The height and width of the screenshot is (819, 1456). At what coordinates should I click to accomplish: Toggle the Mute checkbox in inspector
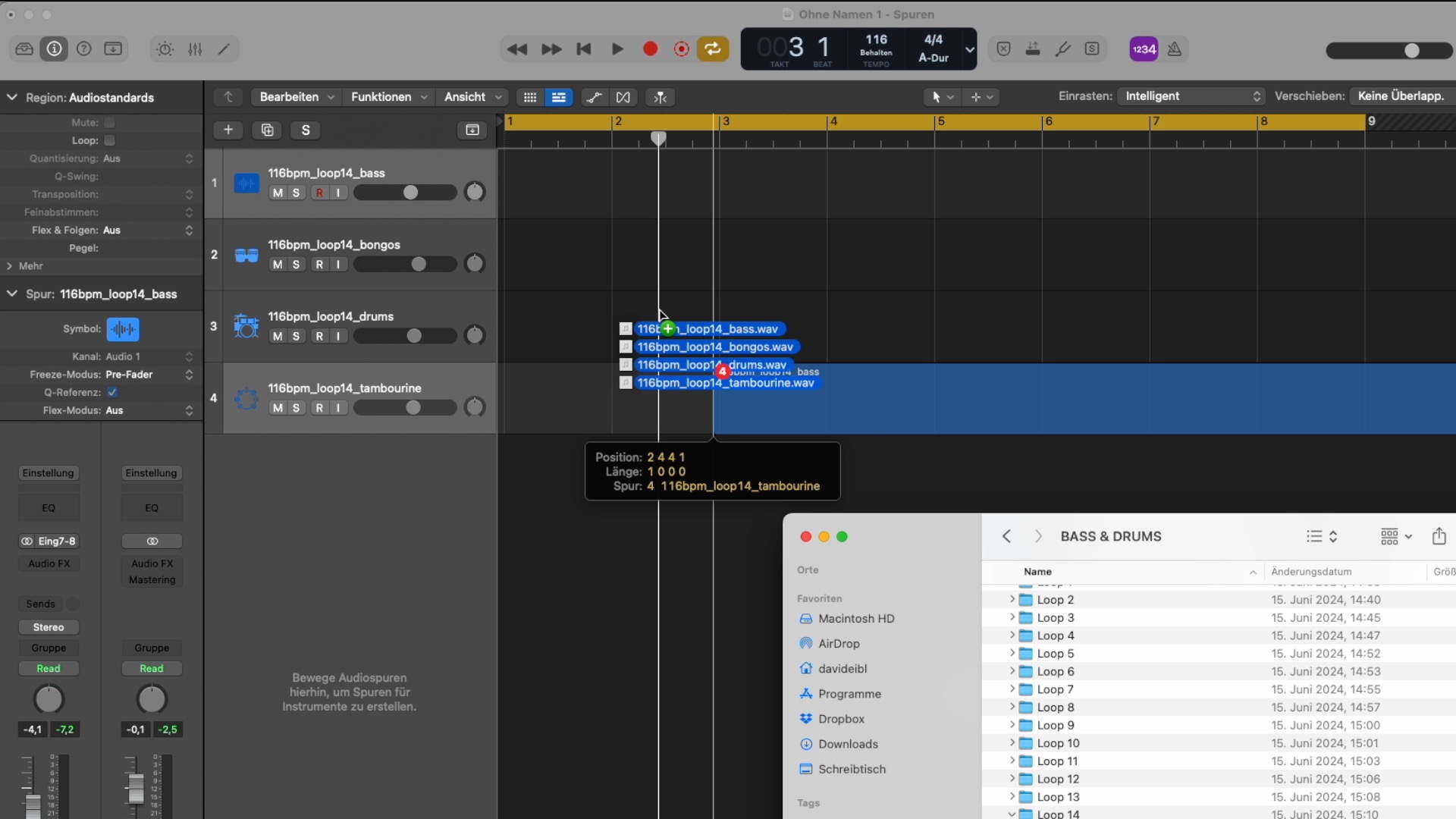coord(110,122)
